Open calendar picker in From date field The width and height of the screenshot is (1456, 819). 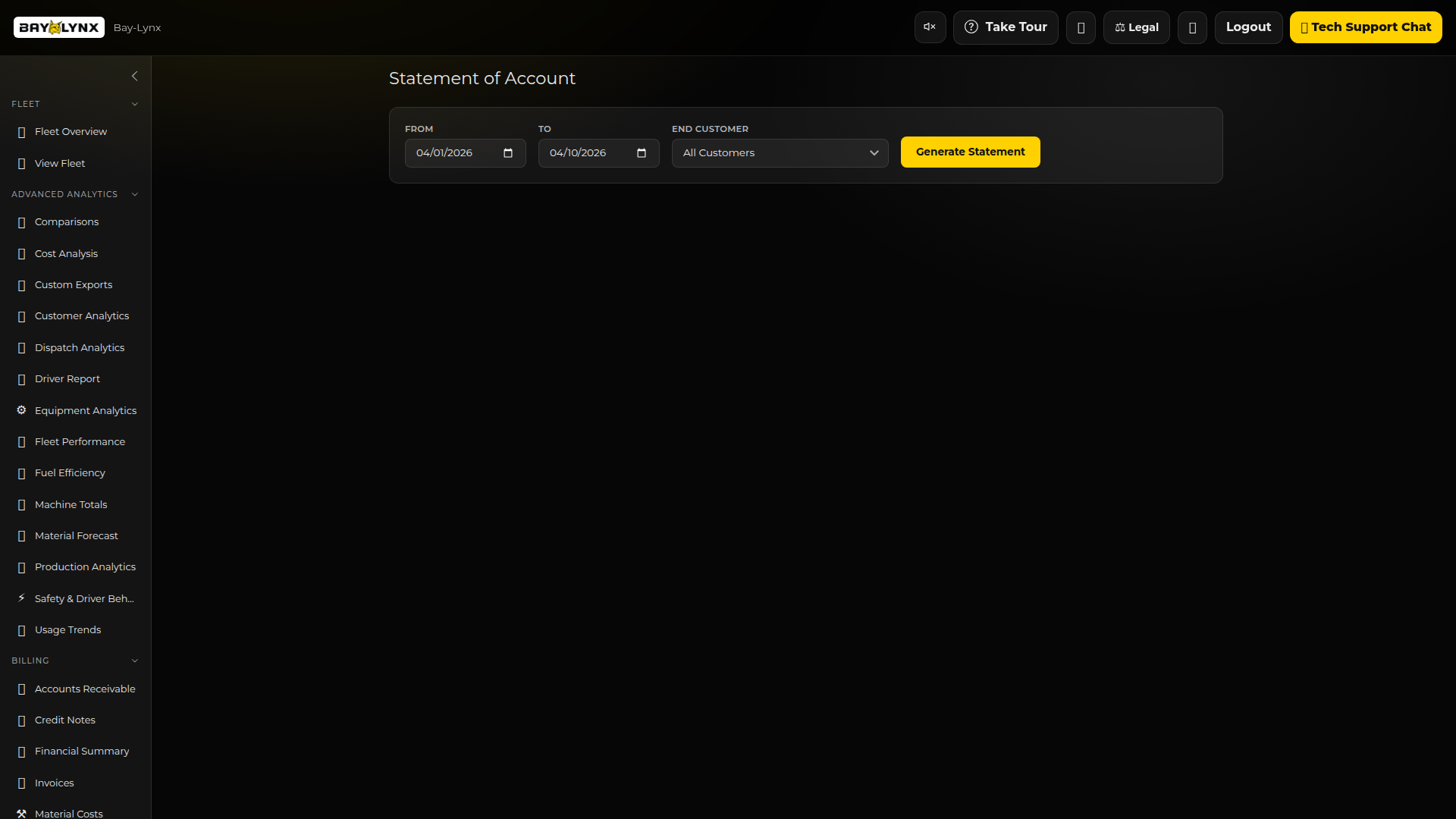point(508,153)
